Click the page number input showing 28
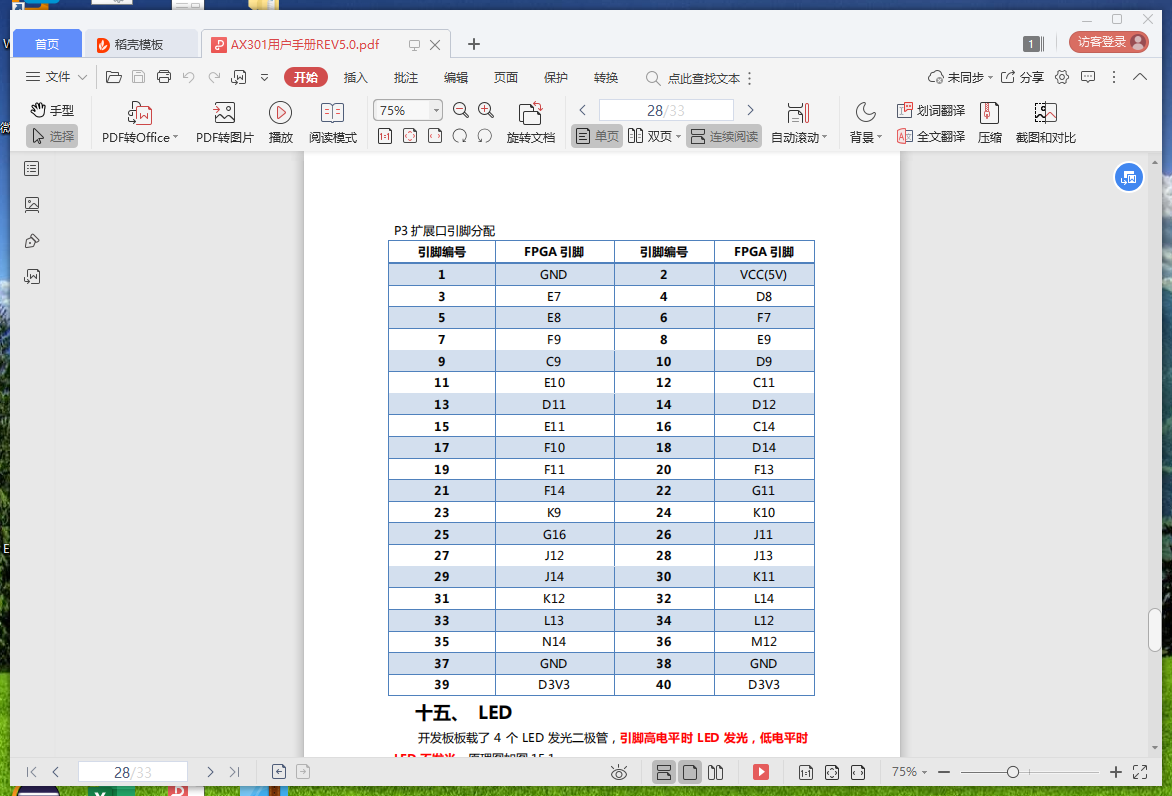 coord(663,110)
